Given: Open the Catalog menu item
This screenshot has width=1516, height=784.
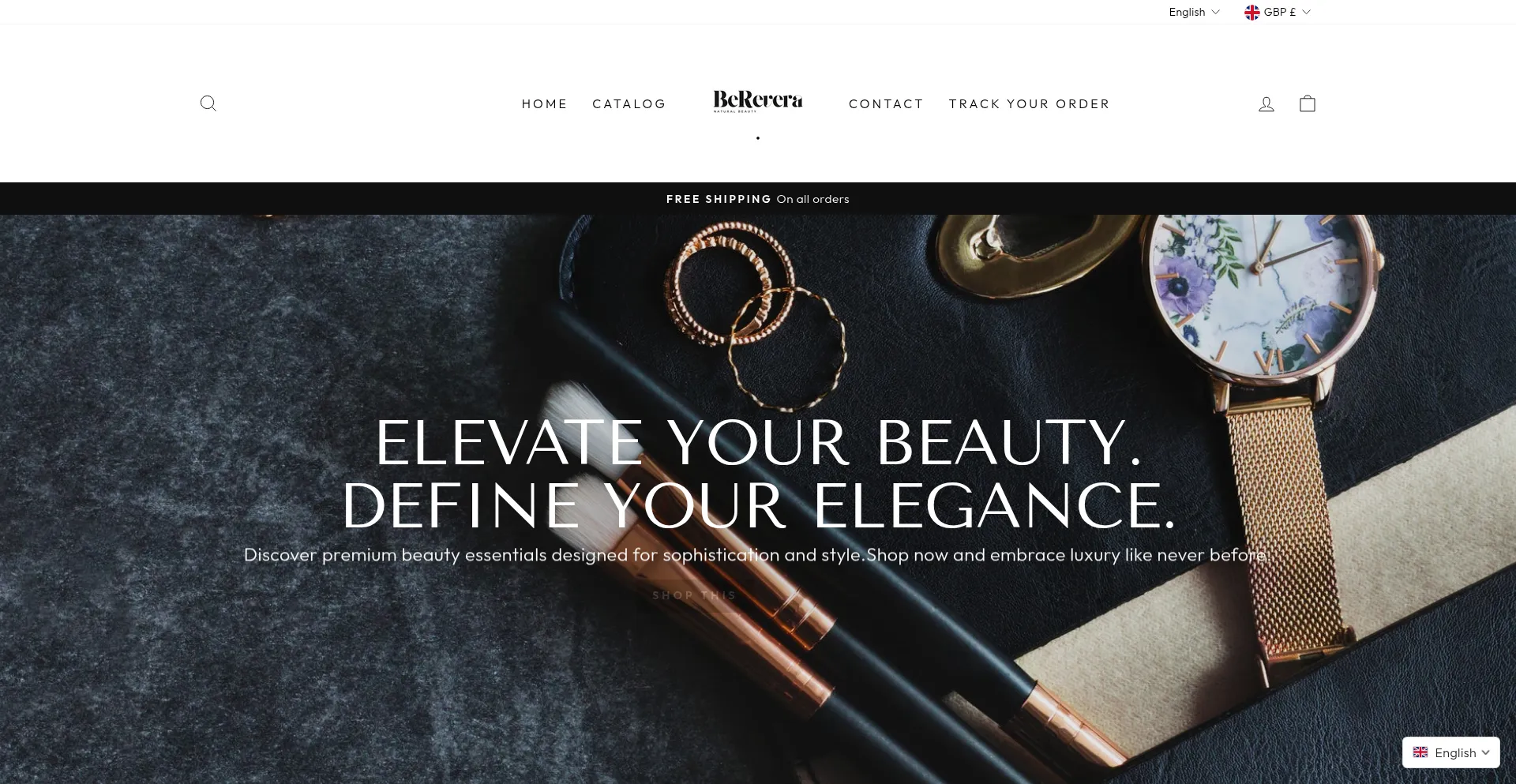Looking at the screenshot, I should (629, 103).
